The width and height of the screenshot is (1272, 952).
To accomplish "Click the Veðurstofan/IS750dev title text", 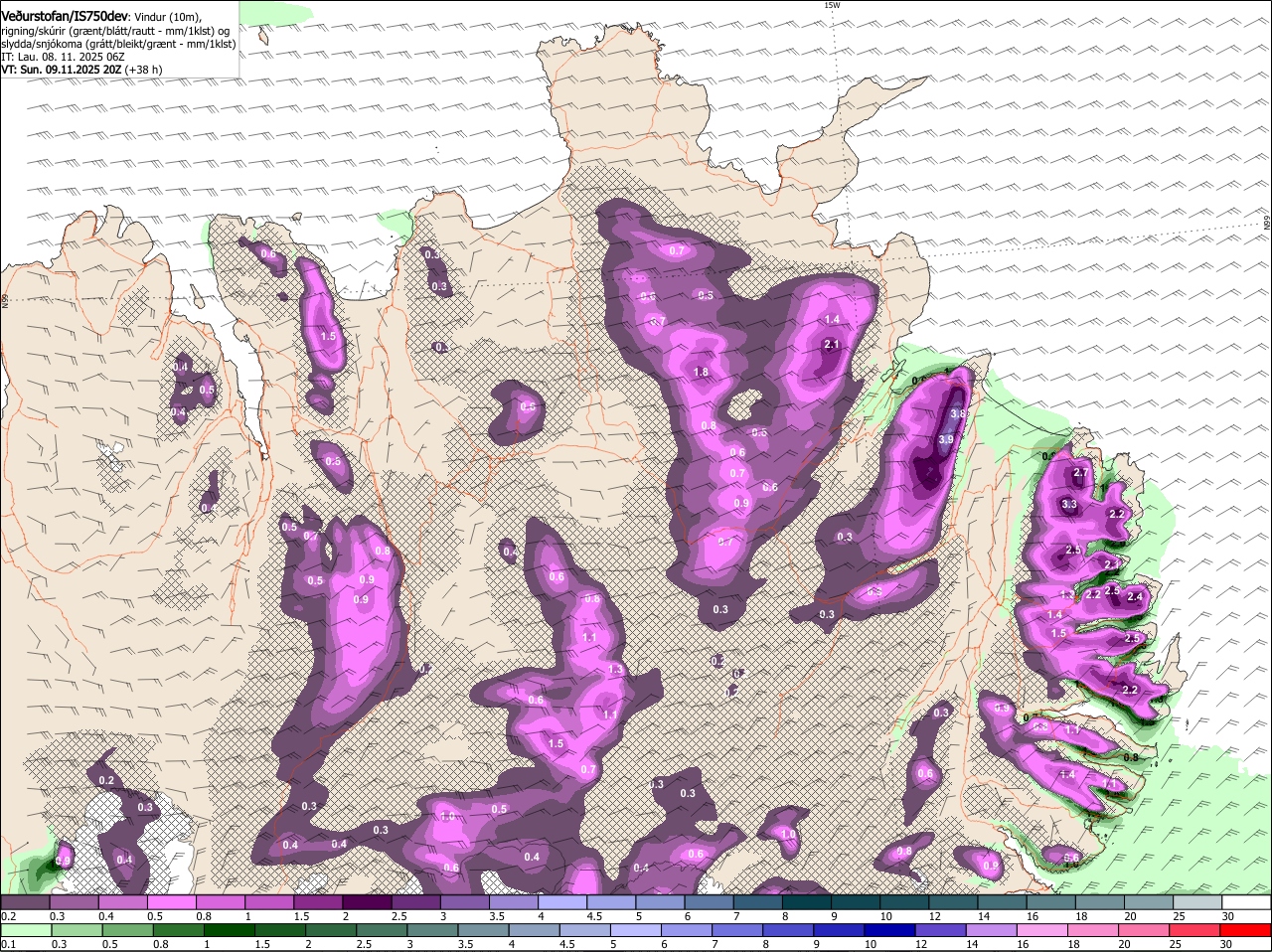I will (x=65, y=17).
